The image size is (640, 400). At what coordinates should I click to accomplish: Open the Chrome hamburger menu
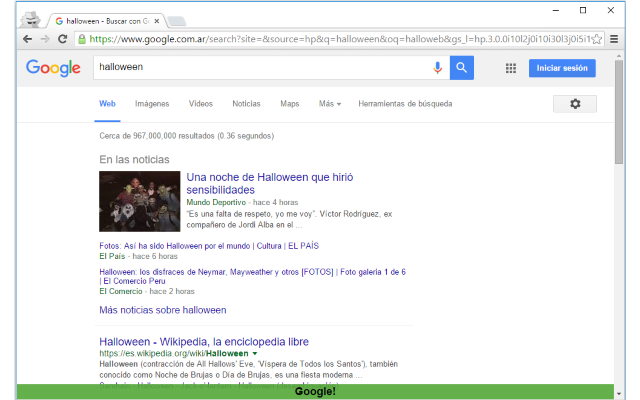point(614,39)
